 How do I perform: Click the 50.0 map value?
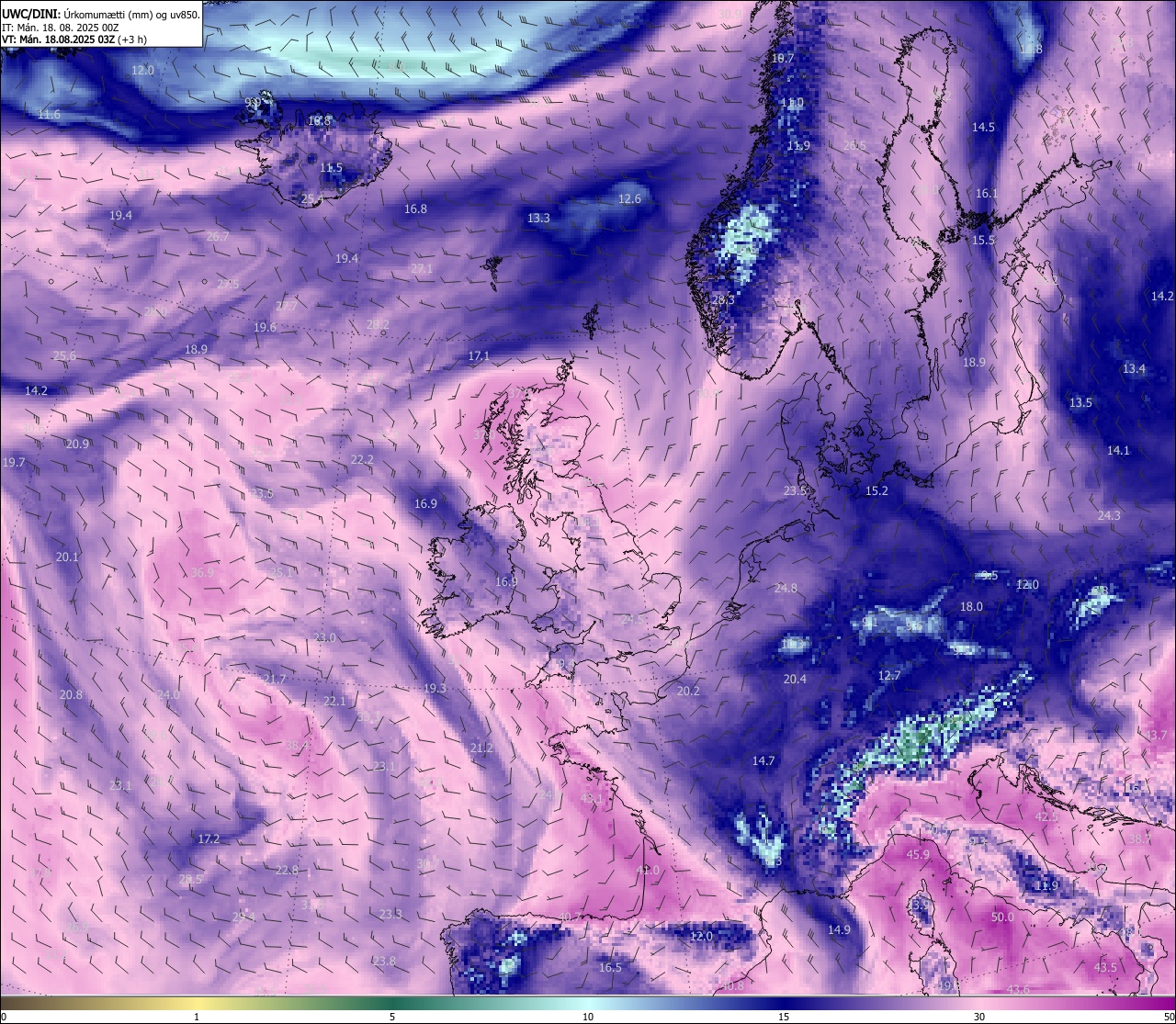(x=1002, y=917)
